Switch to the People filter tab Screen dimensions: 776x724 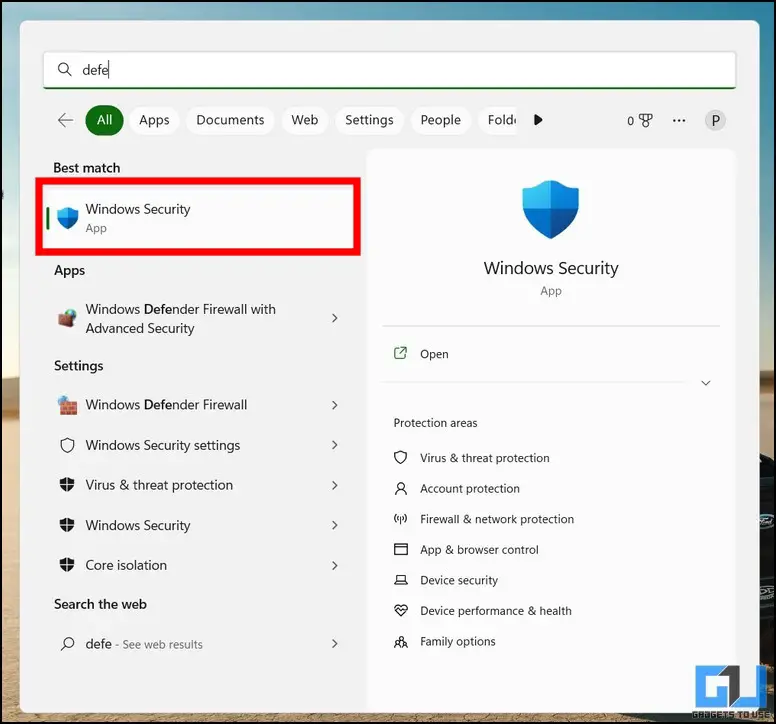(440, 120)
